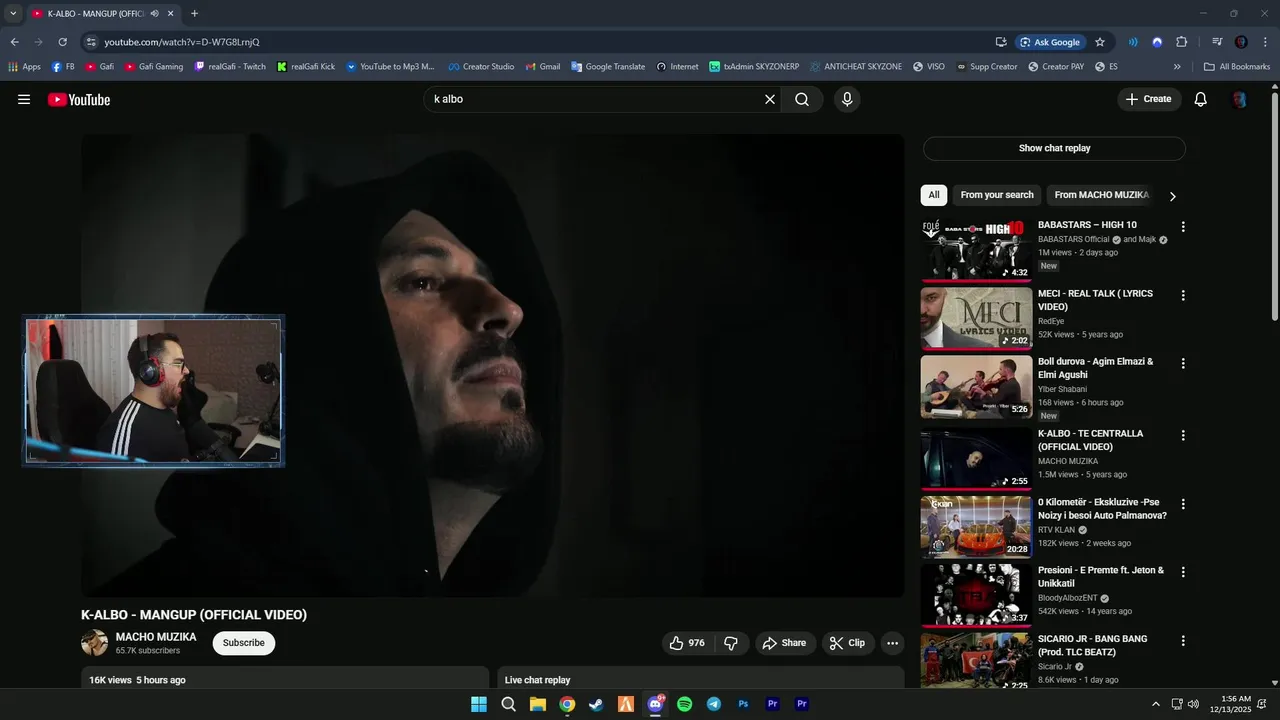Screen dimensions: 1280x720
Task: Open the Creator Studio bookmark
Action: 481,67
